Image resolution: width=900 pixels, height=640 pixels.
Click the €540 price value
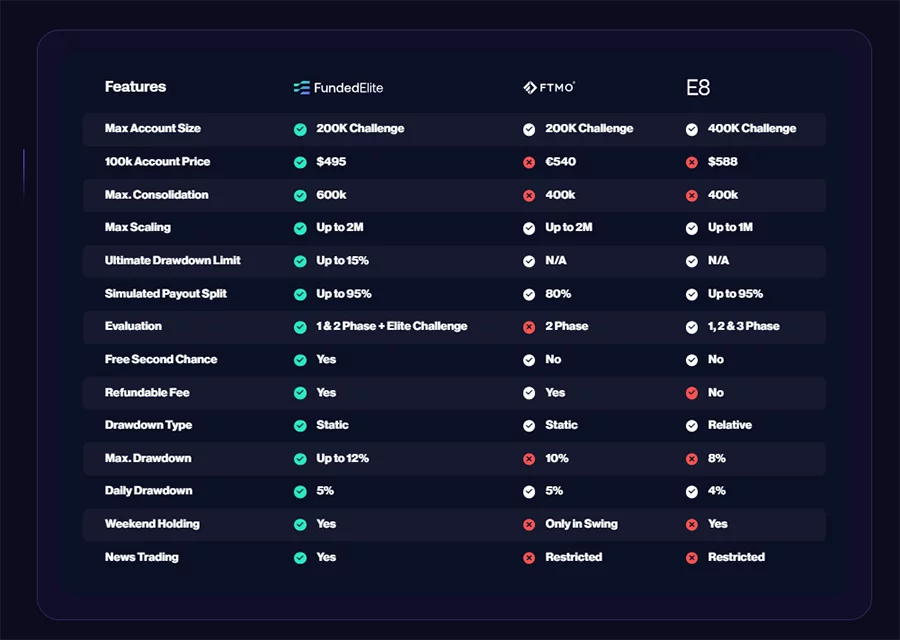pos(561,161)
